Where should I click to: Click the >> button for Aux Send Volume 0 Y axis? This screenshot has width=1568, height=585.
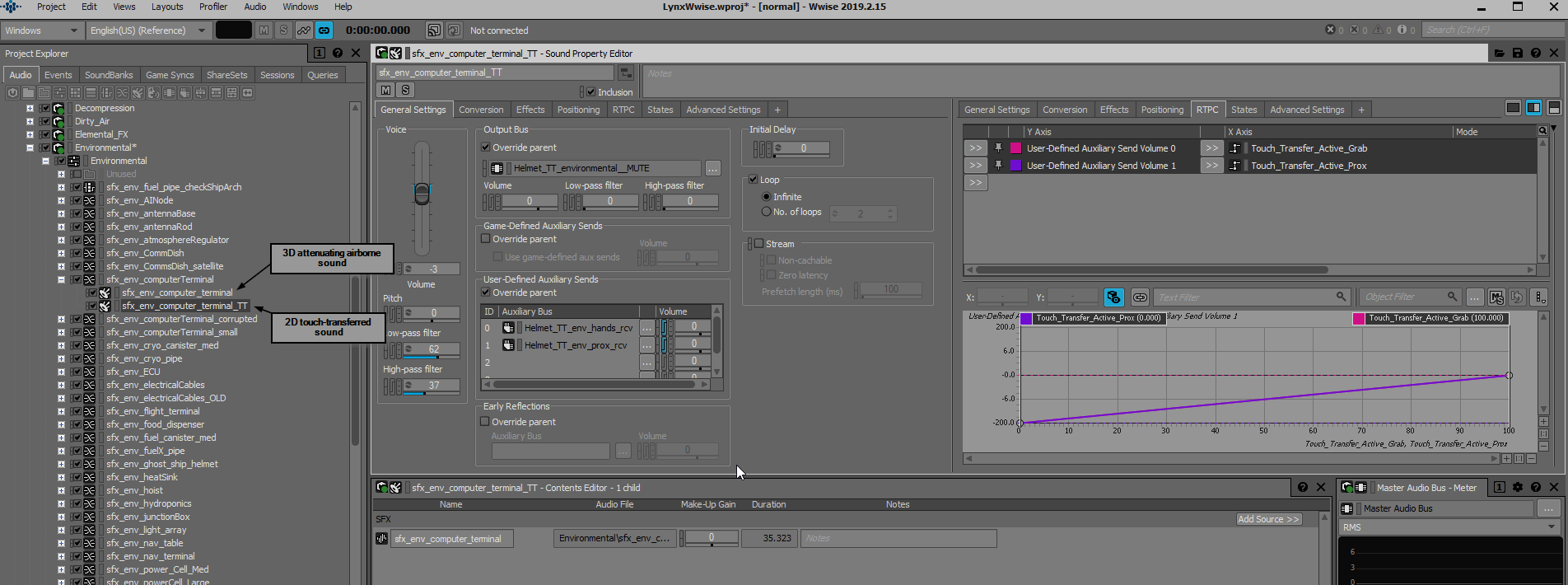point(975,148)
